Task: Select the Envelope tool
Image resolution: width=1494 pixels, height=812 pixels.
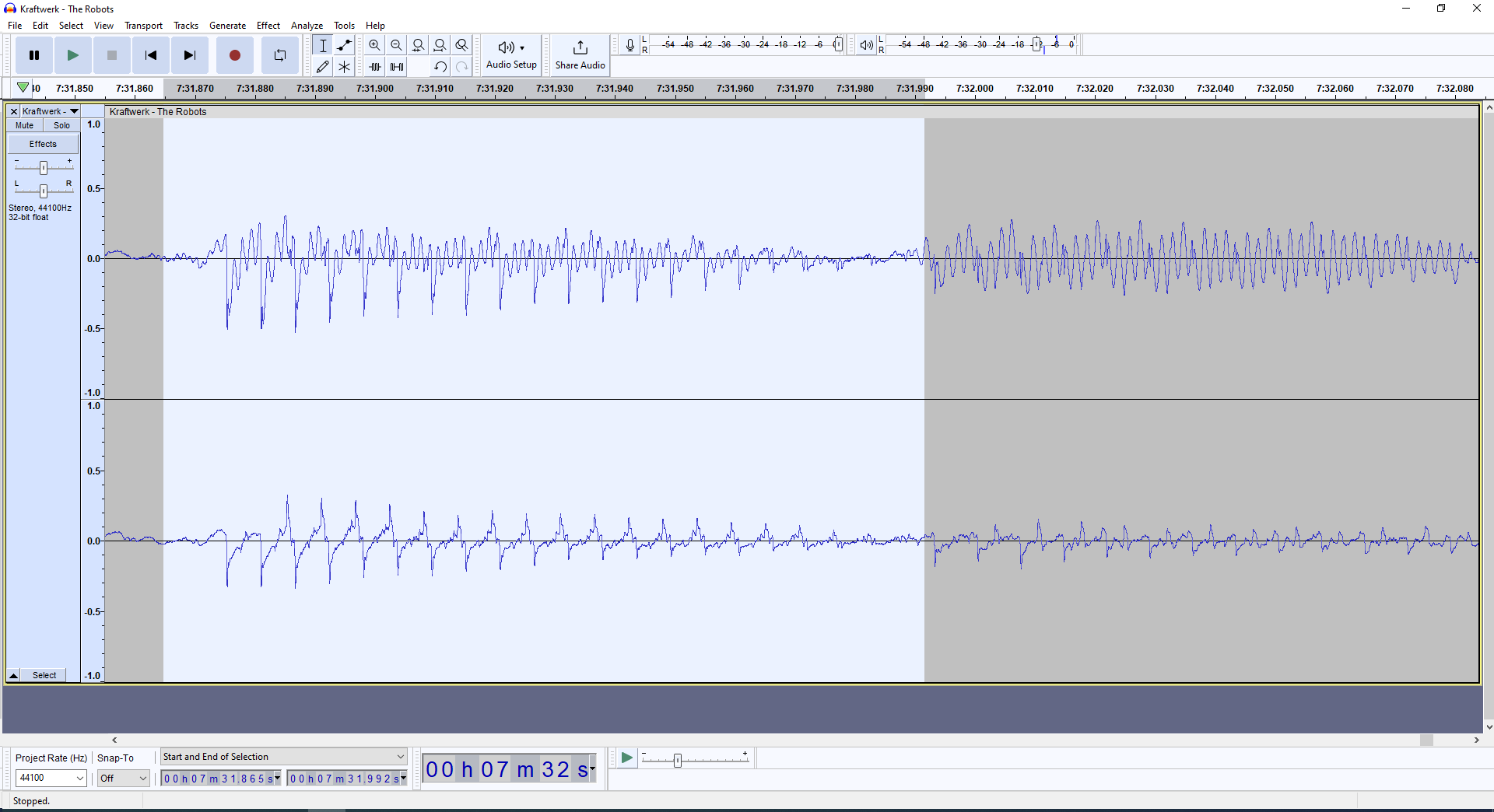Action: (x=345, y=45)
